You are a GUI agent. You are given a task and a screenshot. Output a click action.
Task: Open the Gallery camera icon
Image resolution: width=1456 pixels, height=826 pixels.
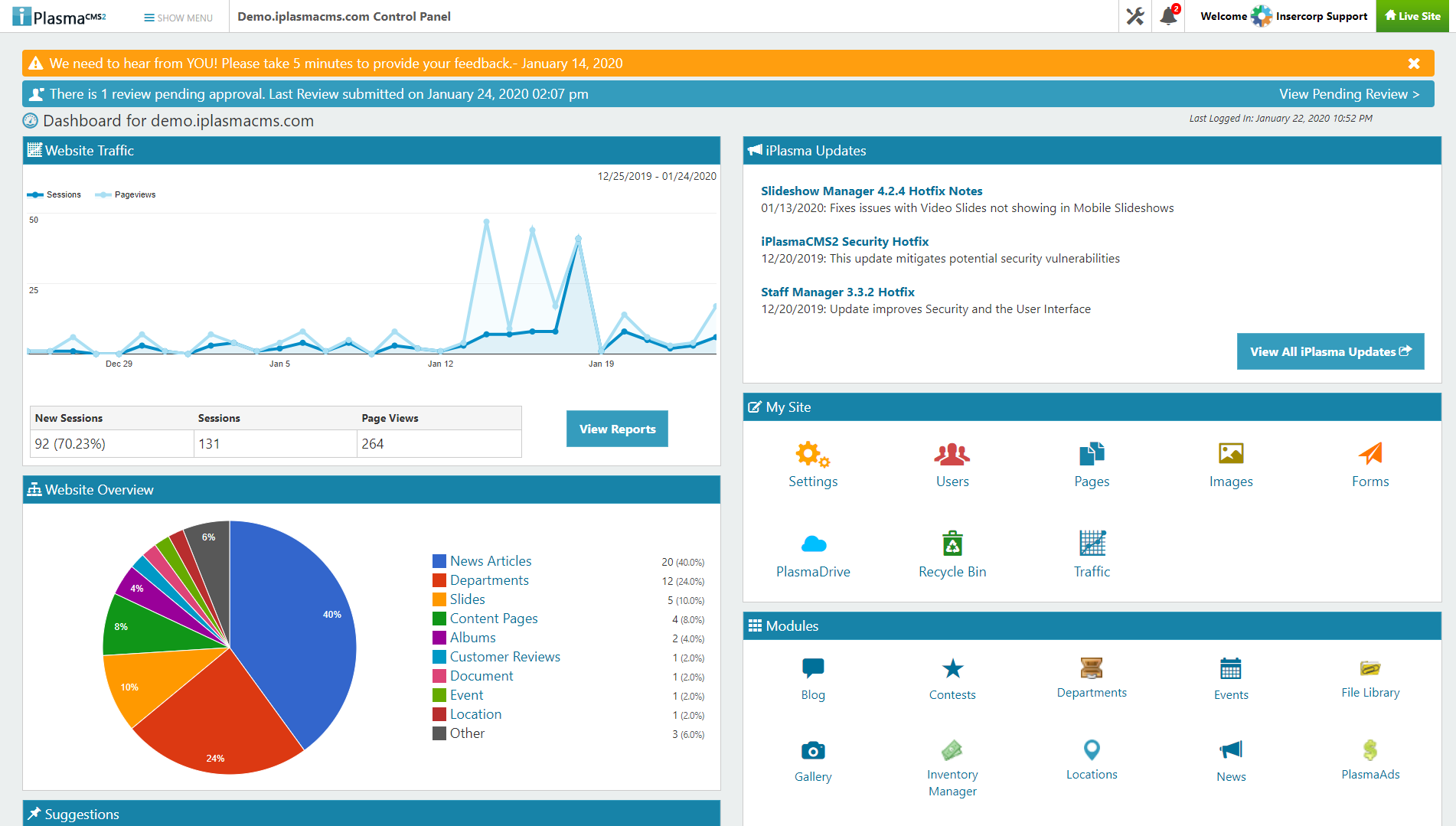coord(813,750)
